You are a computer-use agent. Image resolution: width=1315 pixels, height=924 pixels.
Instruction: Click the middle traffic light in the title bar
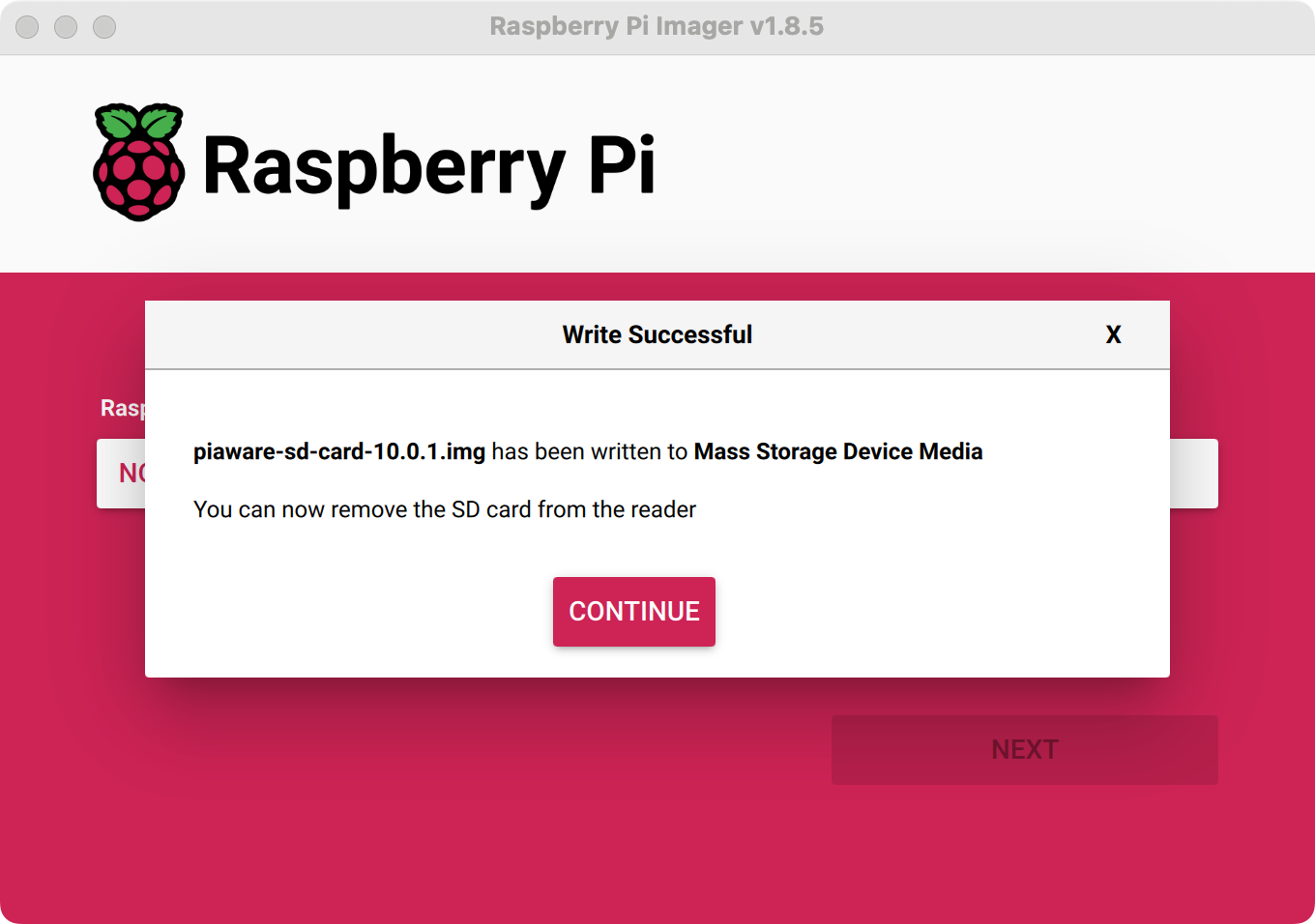pyautogui.click(x=66, y=27)
